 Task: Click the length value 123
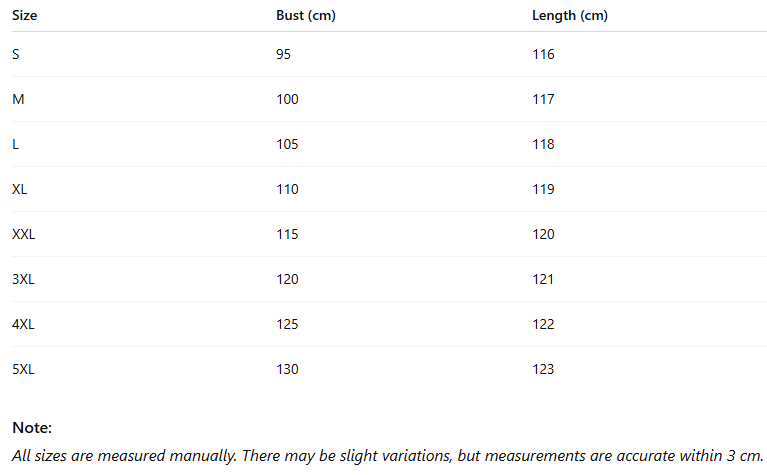[x=543, y=369]
